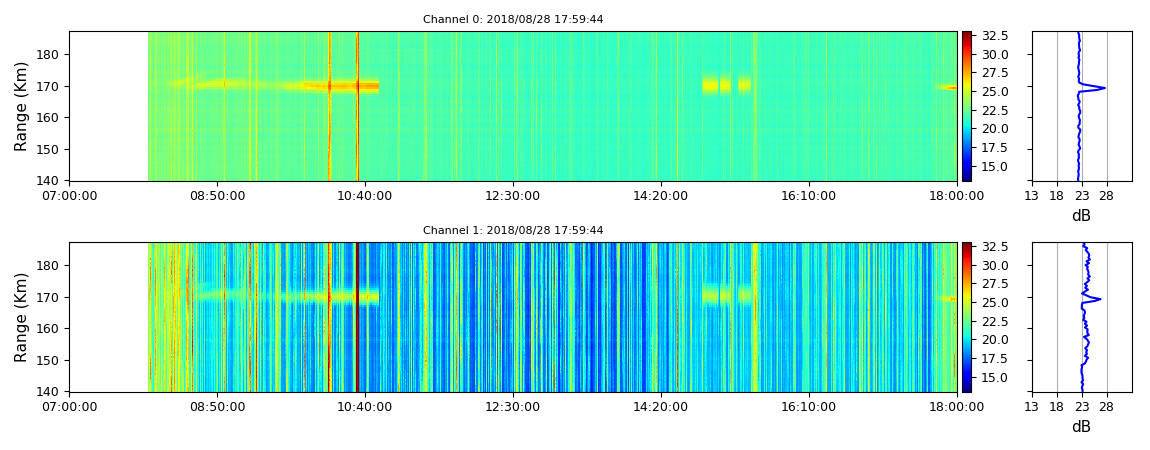Click 10:40:00 tick under Channel 1
The width and height of the screenshot is (1150, 450).
pos(366,407)
